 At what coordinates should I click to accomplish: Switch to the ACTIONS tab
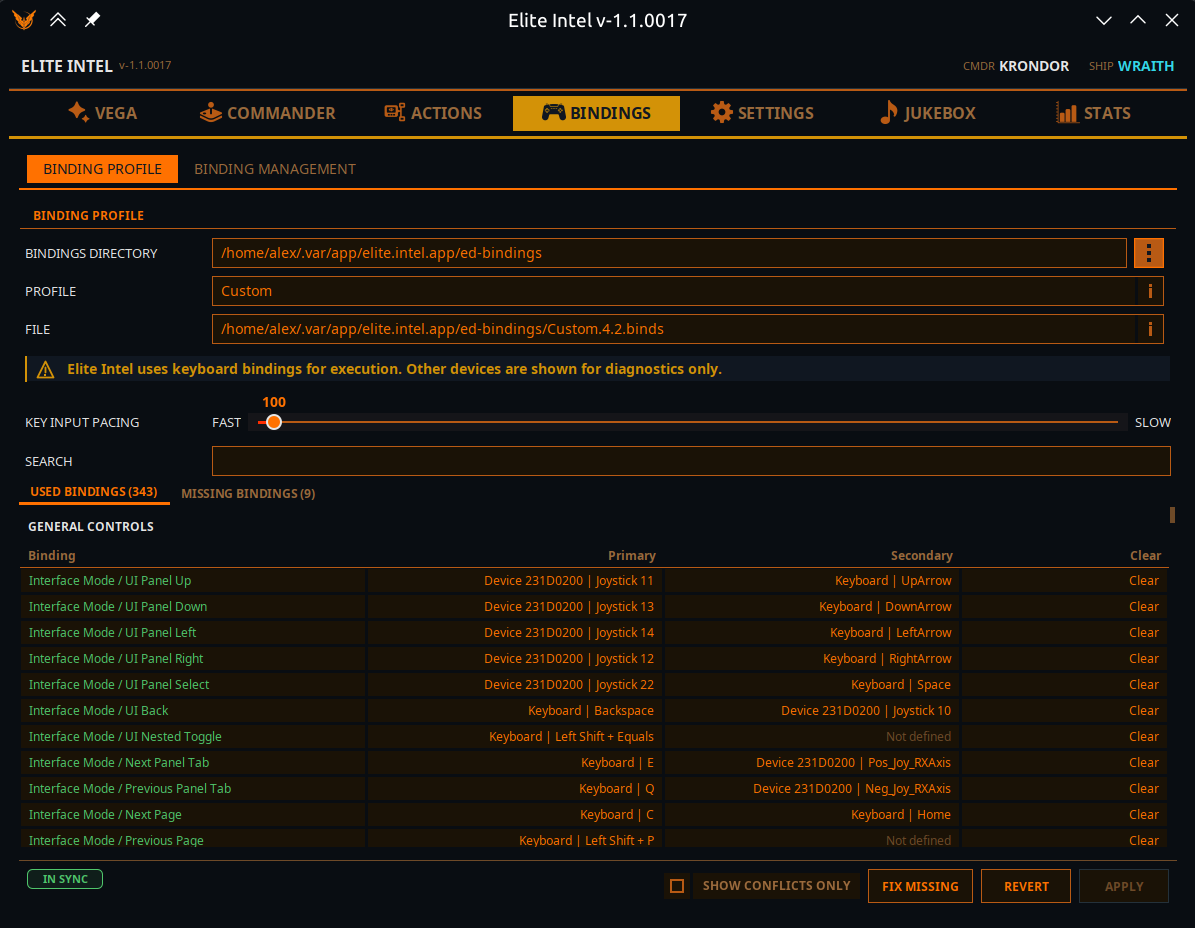tap(433, 113)
